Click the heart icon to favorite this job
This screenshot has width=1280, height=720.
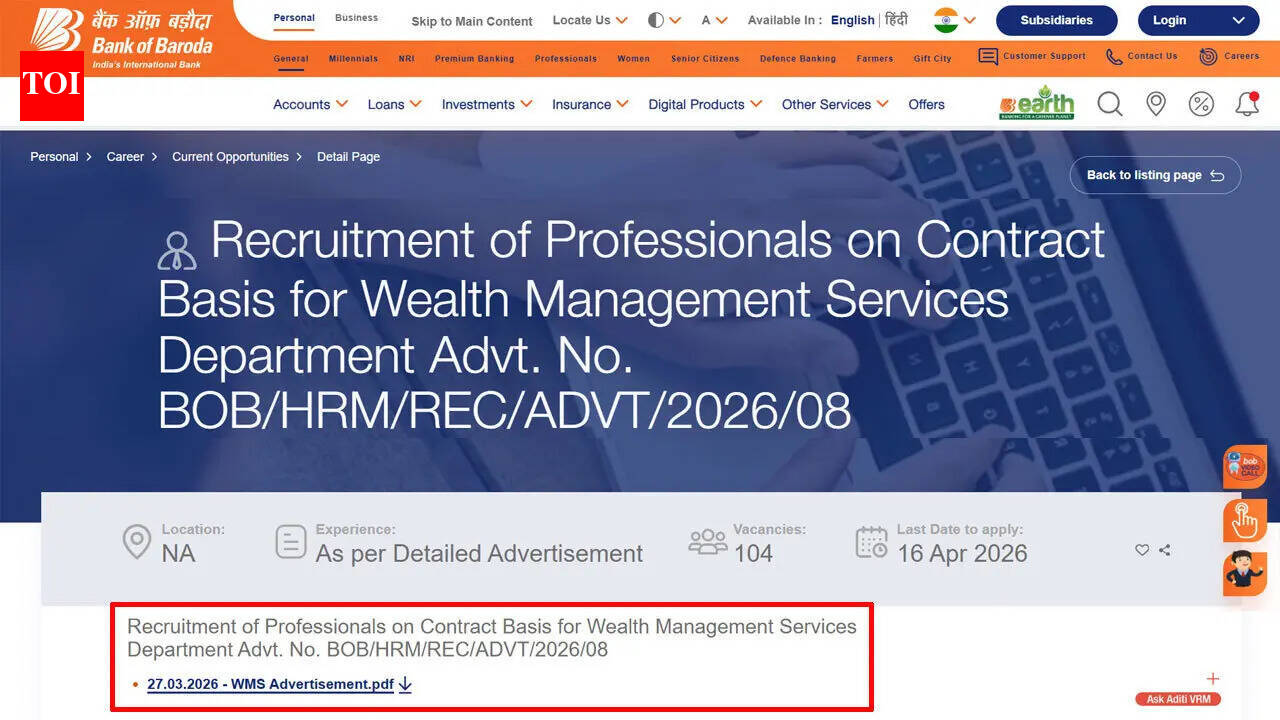point(1142,549)
